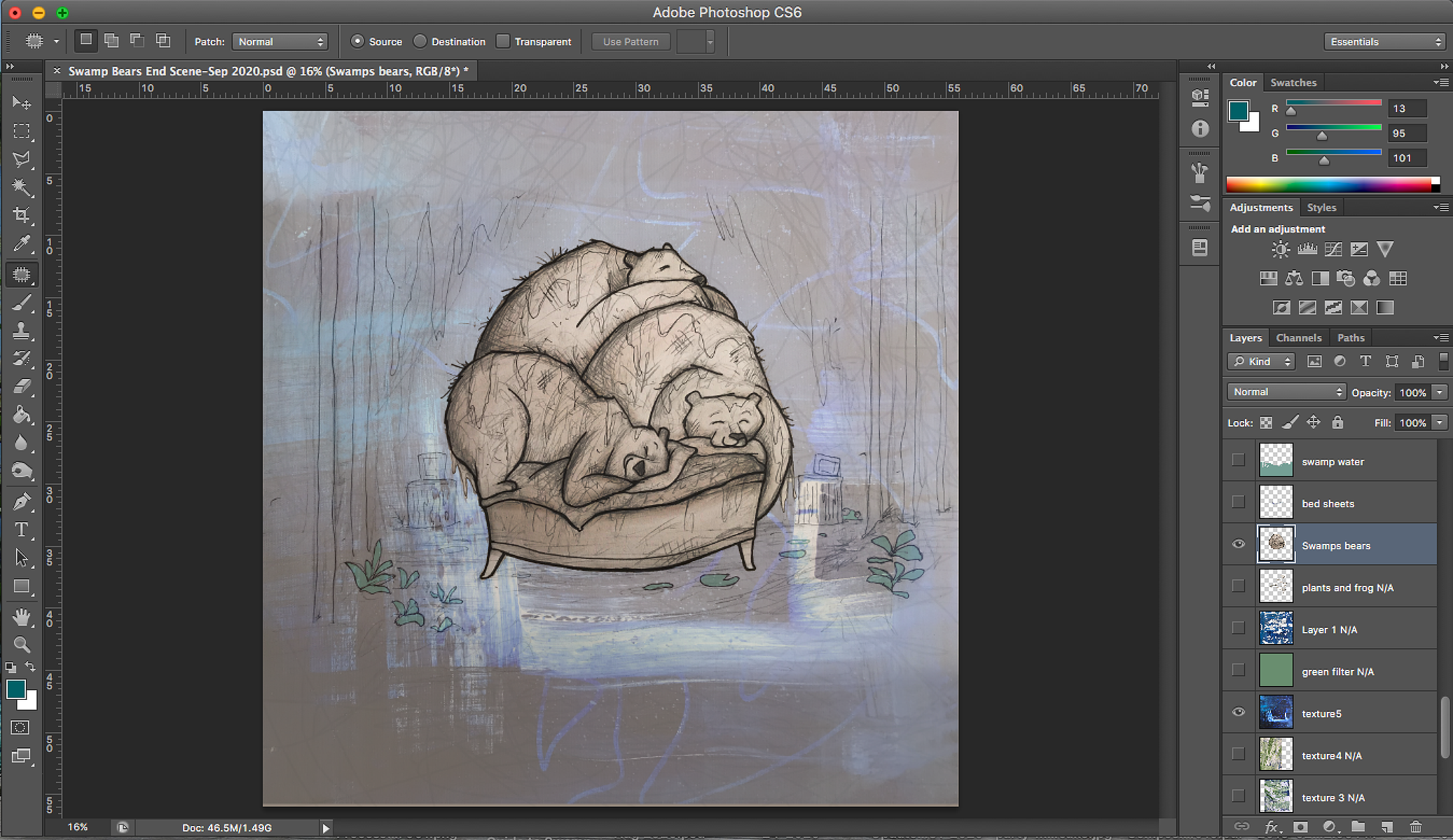Add a Curves adjustment

(x=1333, y=249)
